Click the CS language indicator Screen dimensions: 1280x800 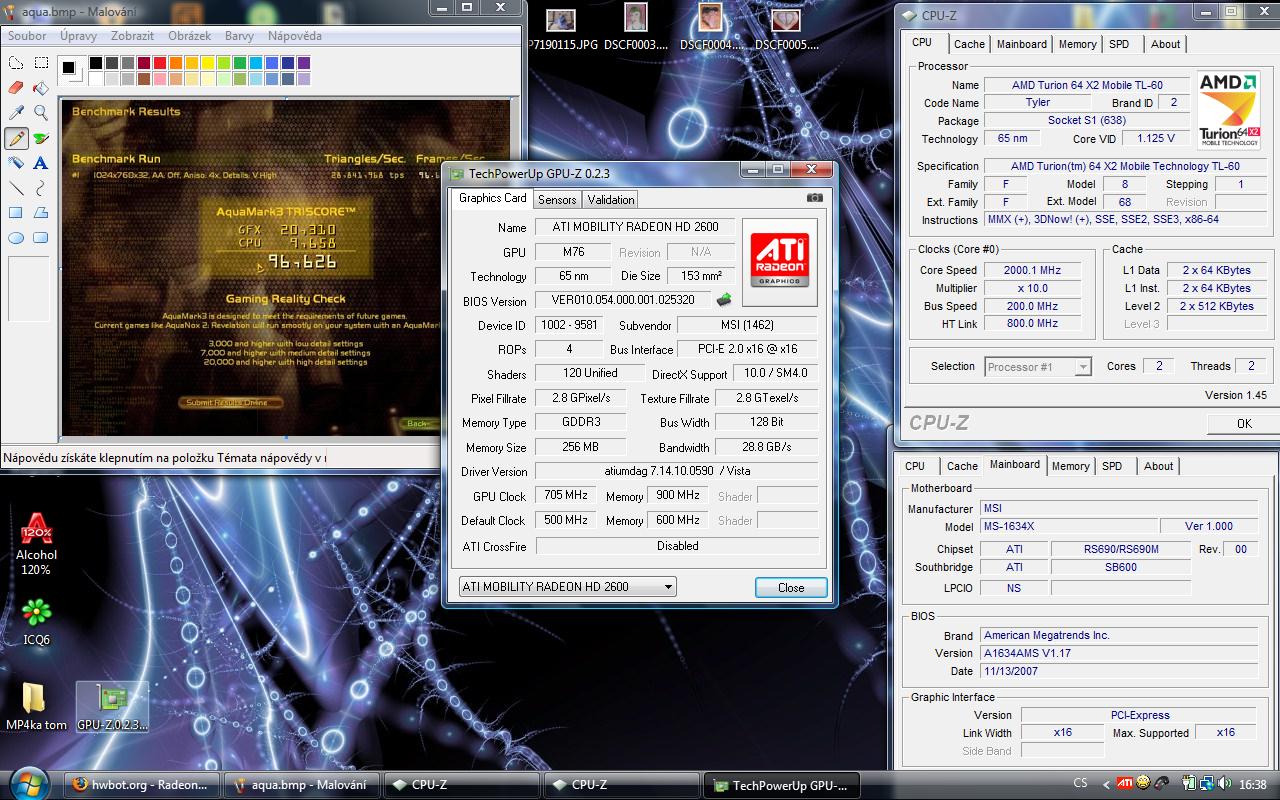(1081, 784)
